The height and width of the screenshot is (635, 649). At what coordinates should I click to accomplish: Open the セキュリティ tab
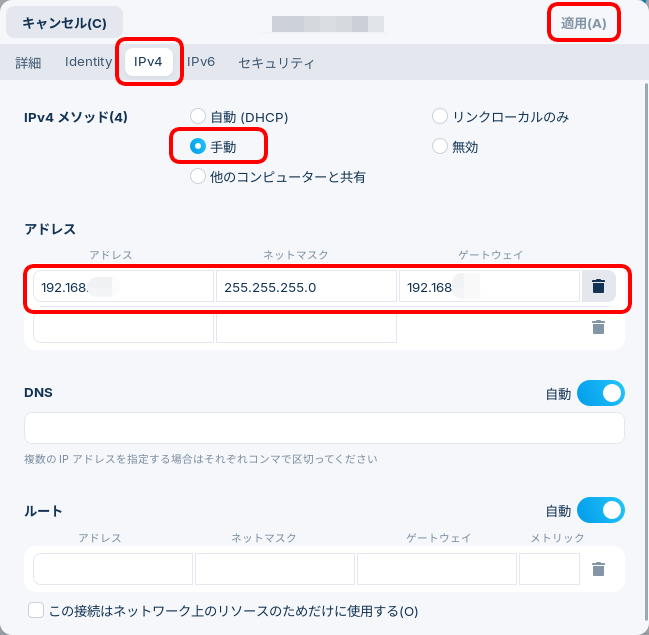coord(276,63)
